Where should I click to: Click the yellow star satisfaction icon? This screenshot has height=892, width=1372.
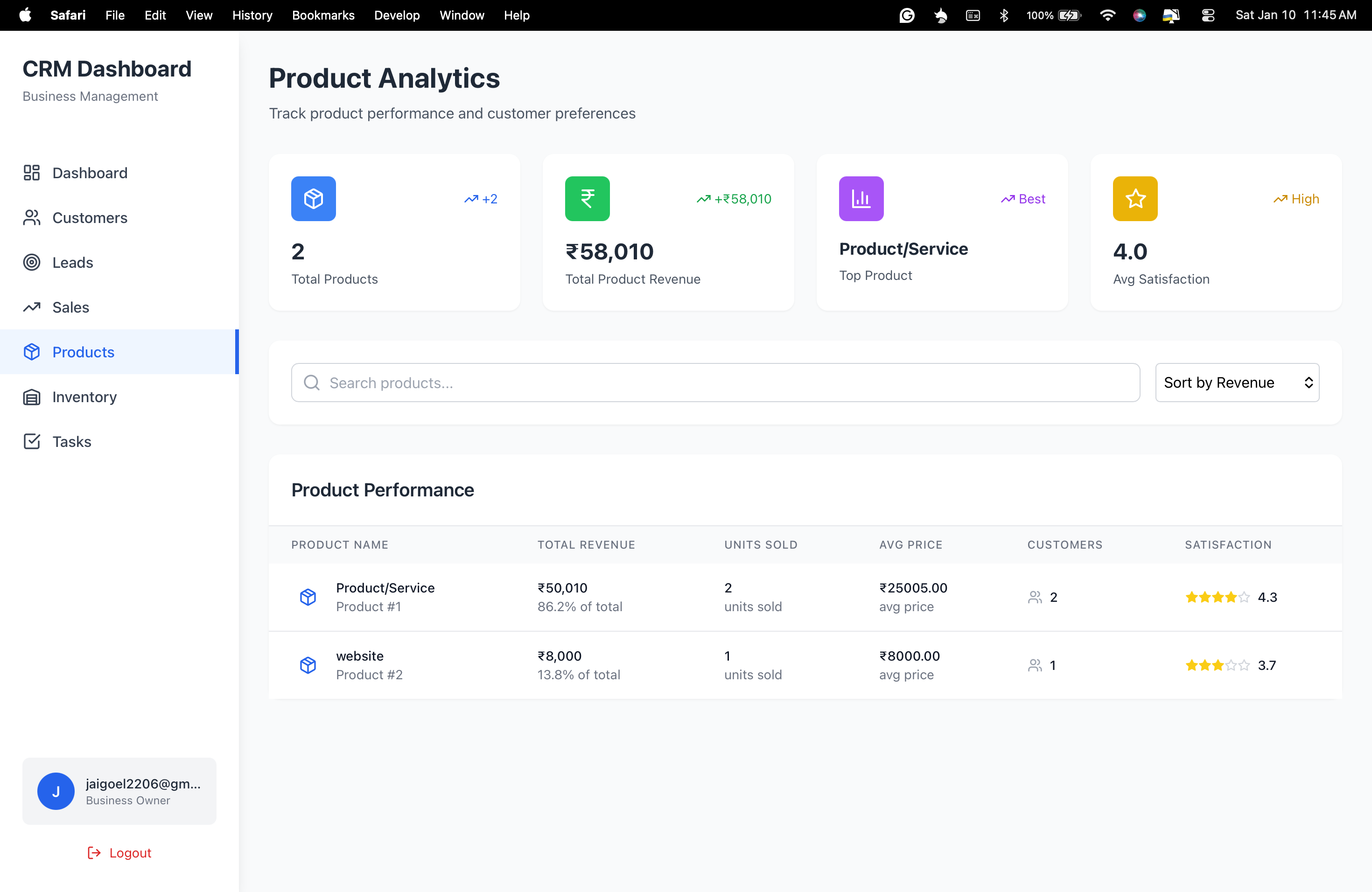pyautogui.click(x=1134, y=199)
